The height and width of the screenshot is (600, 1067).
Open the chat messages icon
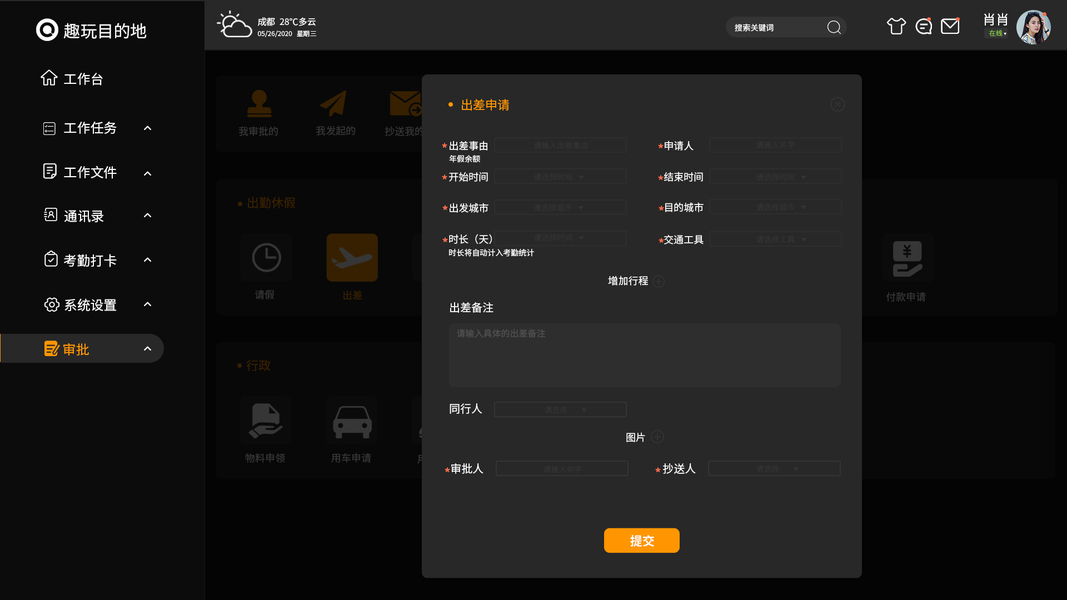click(x=923, y=27)
